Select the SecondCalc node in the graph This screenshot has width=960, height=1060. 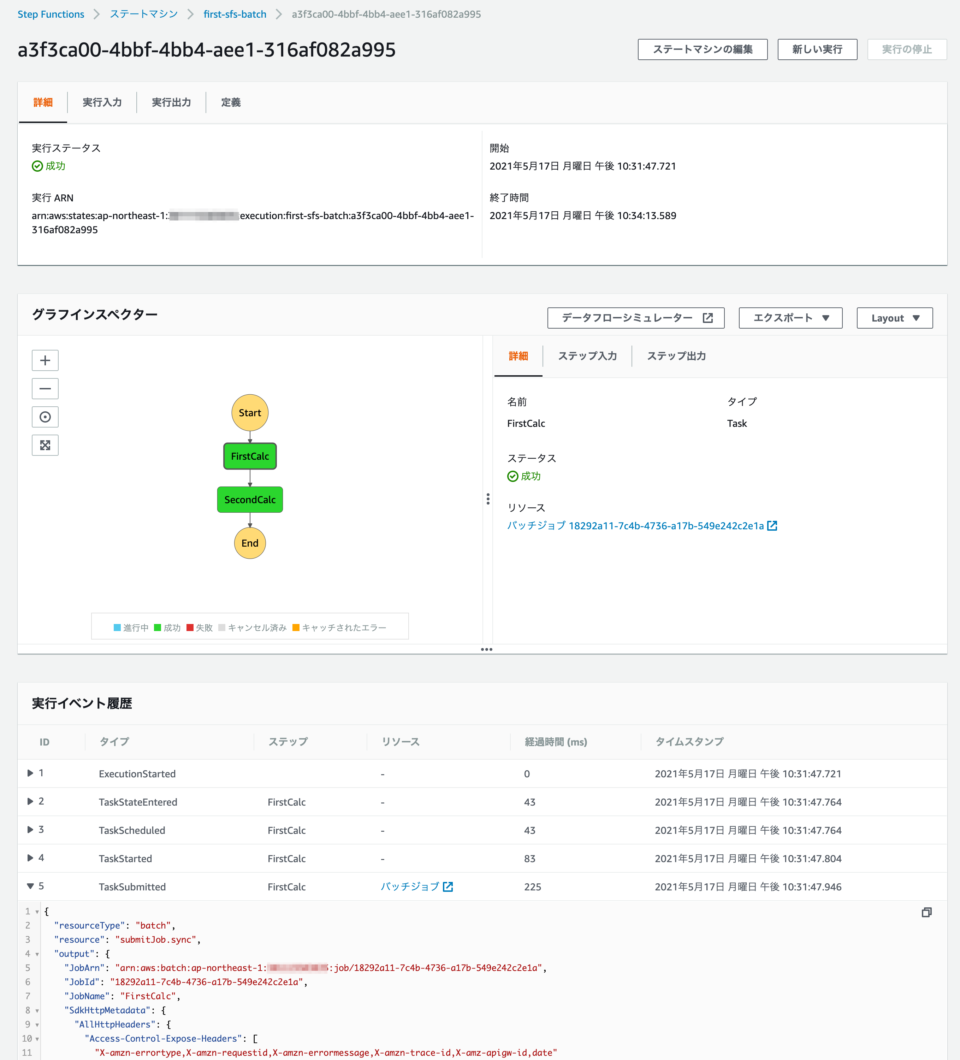coord(250,500)
